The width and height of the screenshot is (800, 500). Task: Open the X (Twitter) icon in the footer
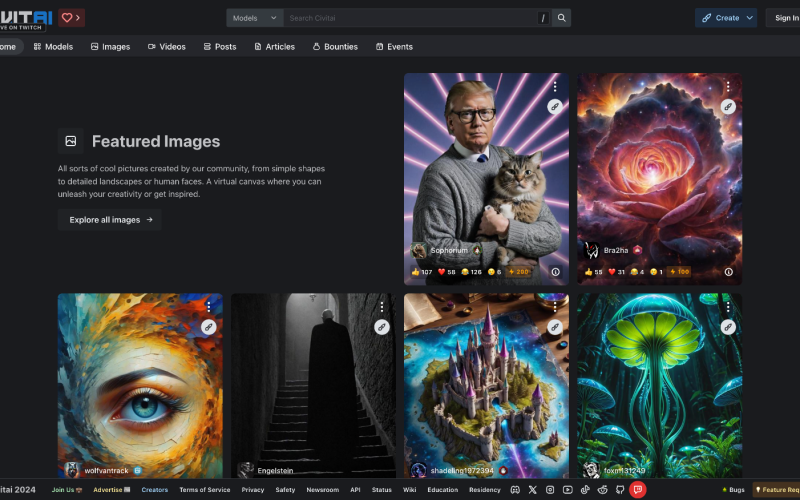point(533,490)
